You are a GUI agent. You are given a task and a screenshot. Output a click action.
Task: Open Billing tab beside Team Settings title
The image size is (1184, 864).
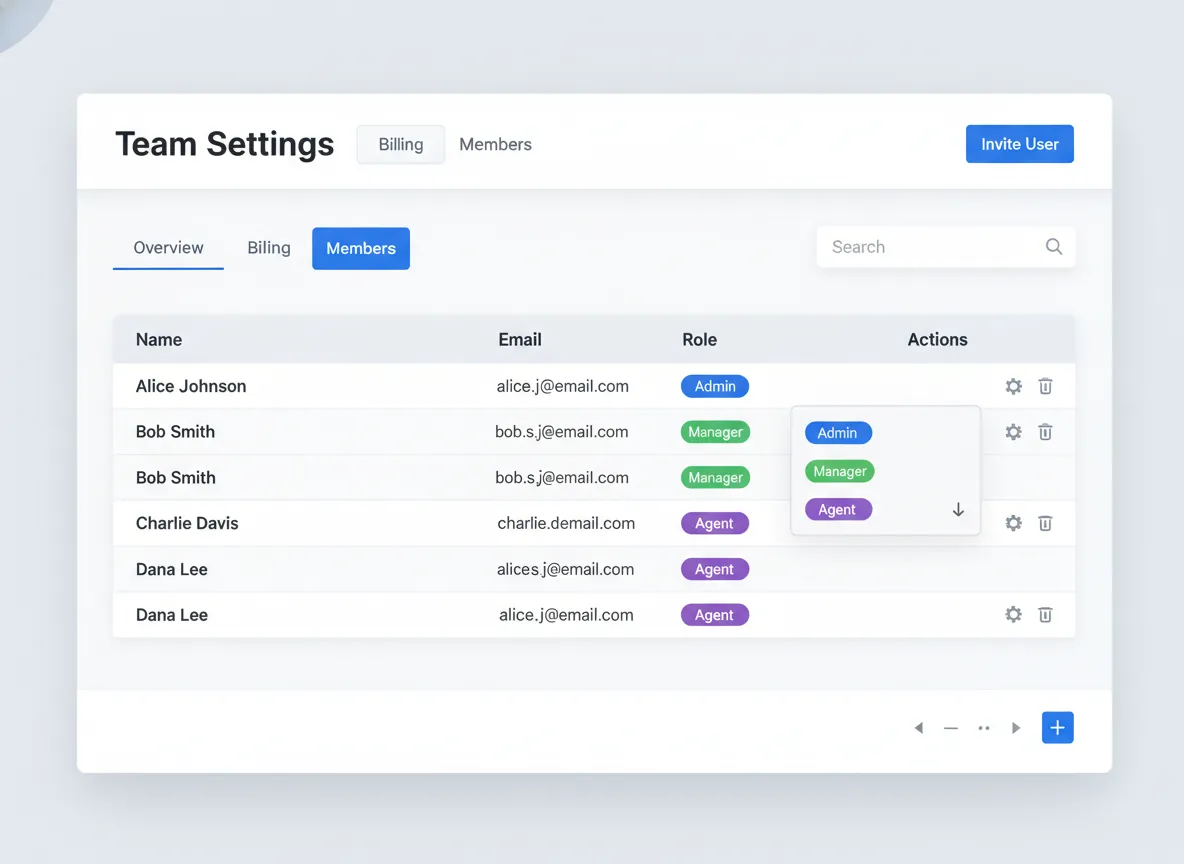click(401, 144)
